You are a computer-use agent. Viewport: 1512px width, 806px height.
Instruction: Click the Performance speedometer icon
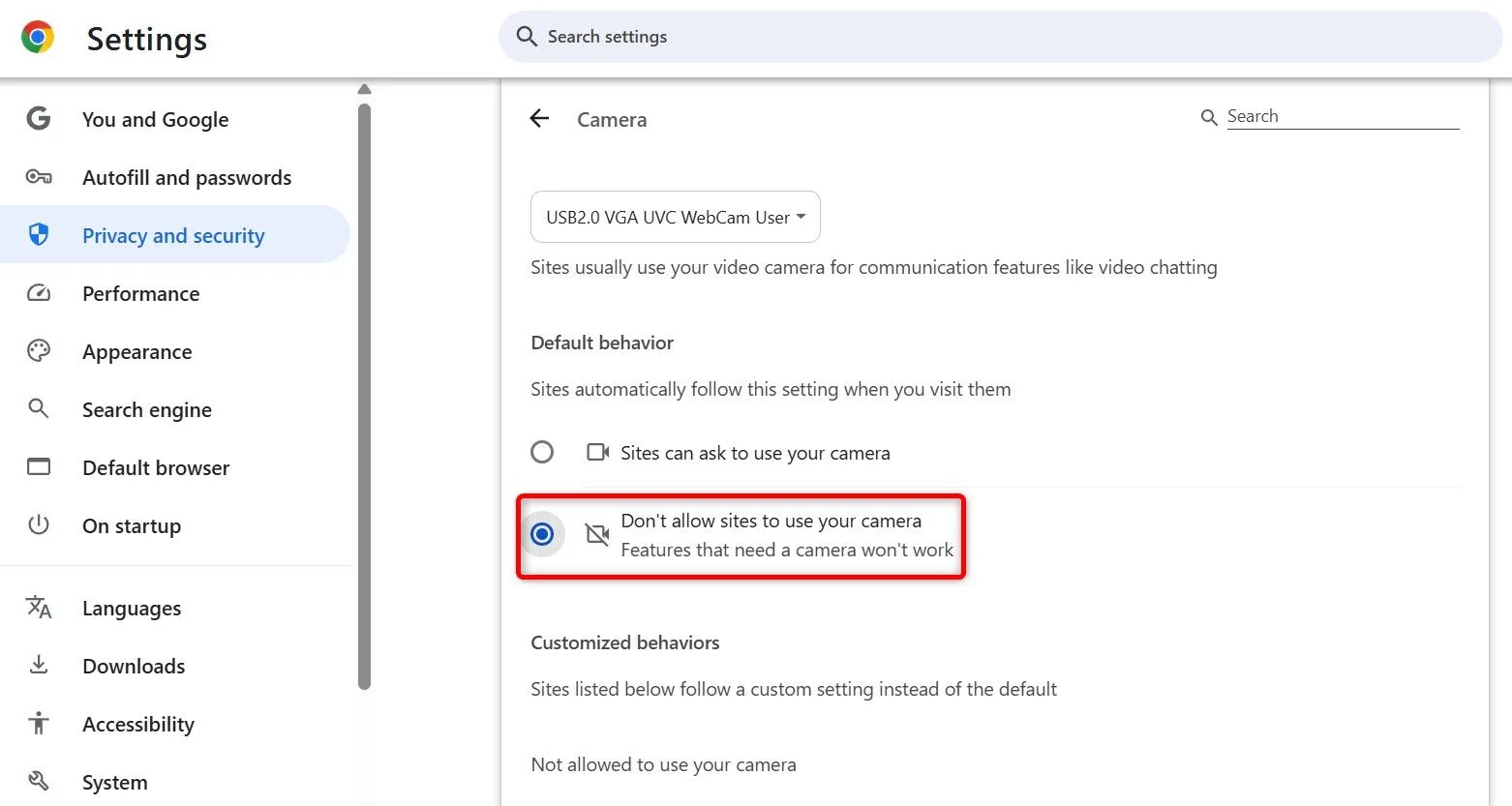[39, 292]
